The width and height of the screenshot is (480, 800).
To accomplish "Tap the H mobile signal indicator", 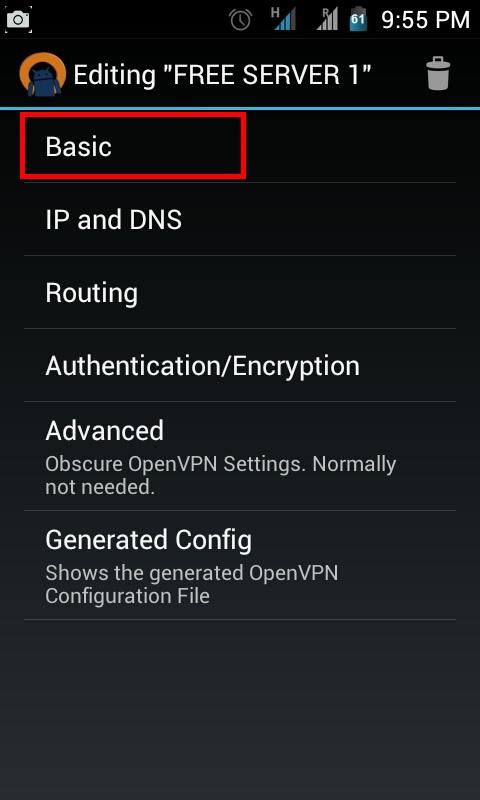I will pyautogui.click(x=284, y=19).
